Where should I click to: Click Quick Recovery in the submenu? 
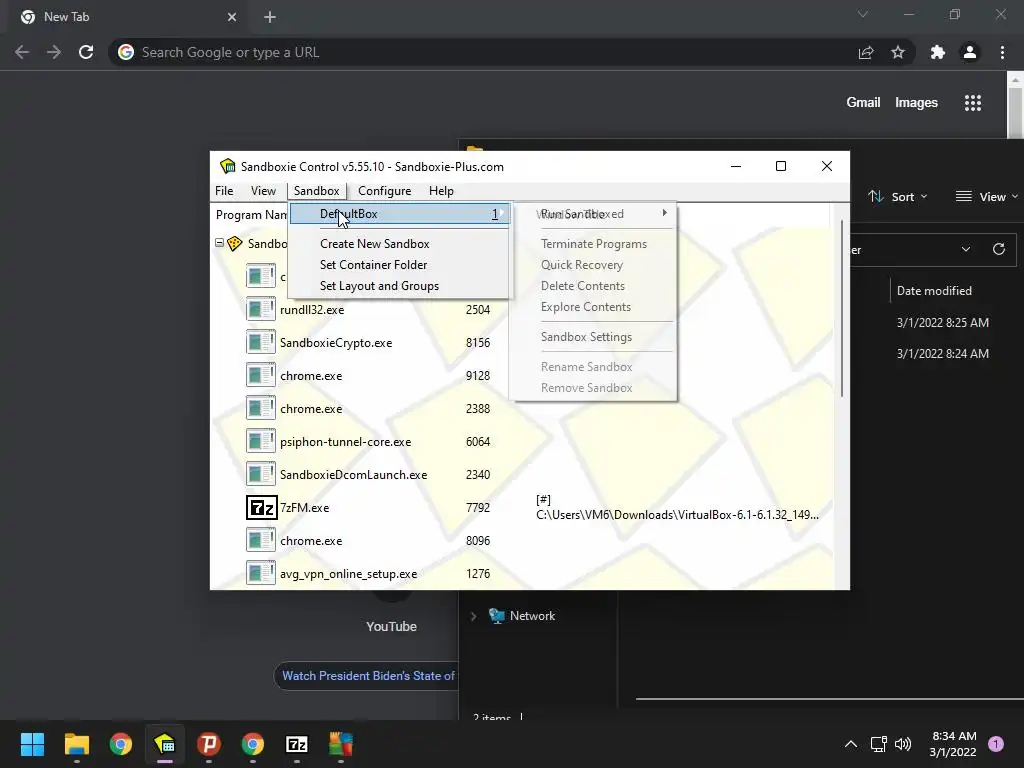click(x=582, y=264)
